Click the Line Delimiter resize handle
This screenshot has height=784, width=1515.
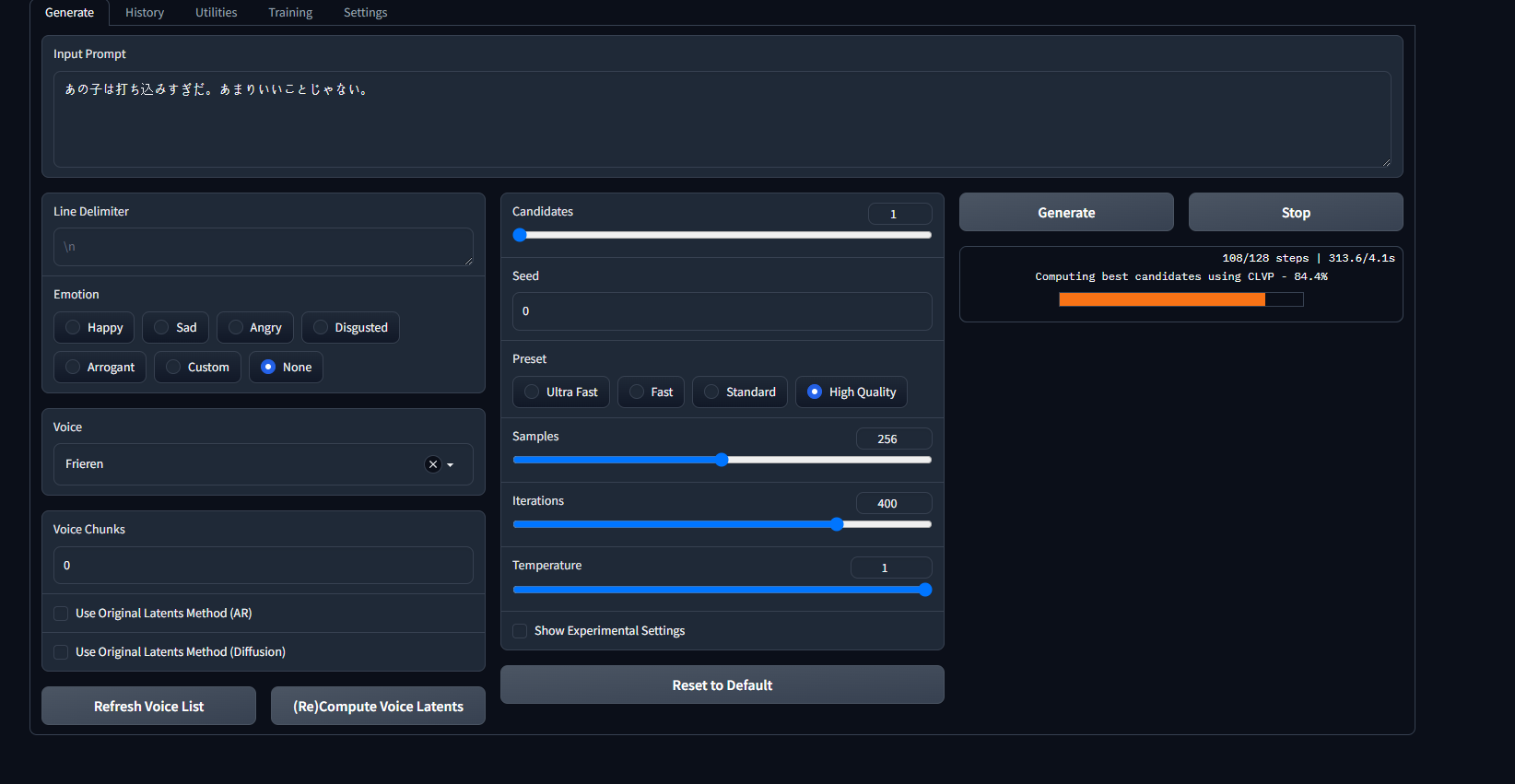tap(468, 261)
